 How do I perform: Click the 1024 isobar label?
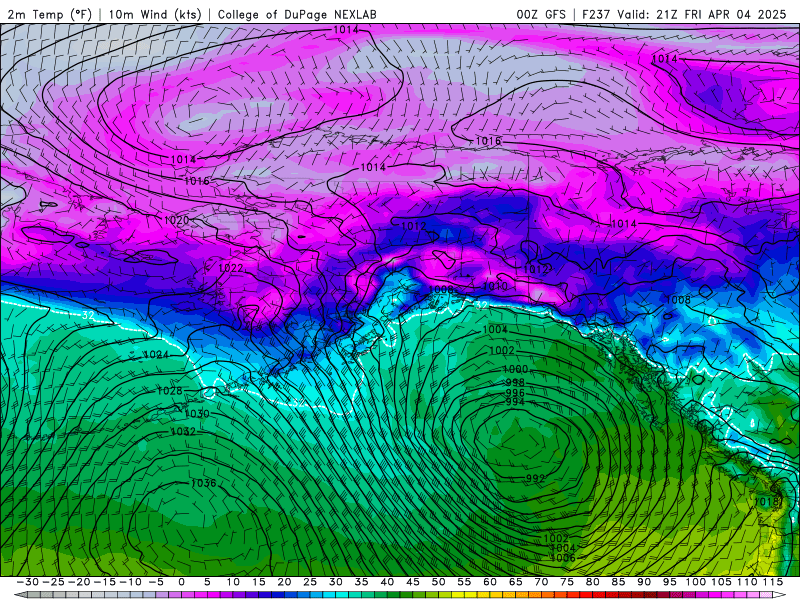click(156, 354)
